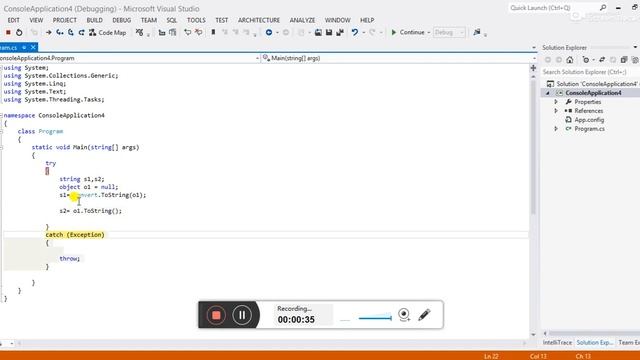Open the EDIT menu
The image size is (640, 360).
[x=13, y=20]
